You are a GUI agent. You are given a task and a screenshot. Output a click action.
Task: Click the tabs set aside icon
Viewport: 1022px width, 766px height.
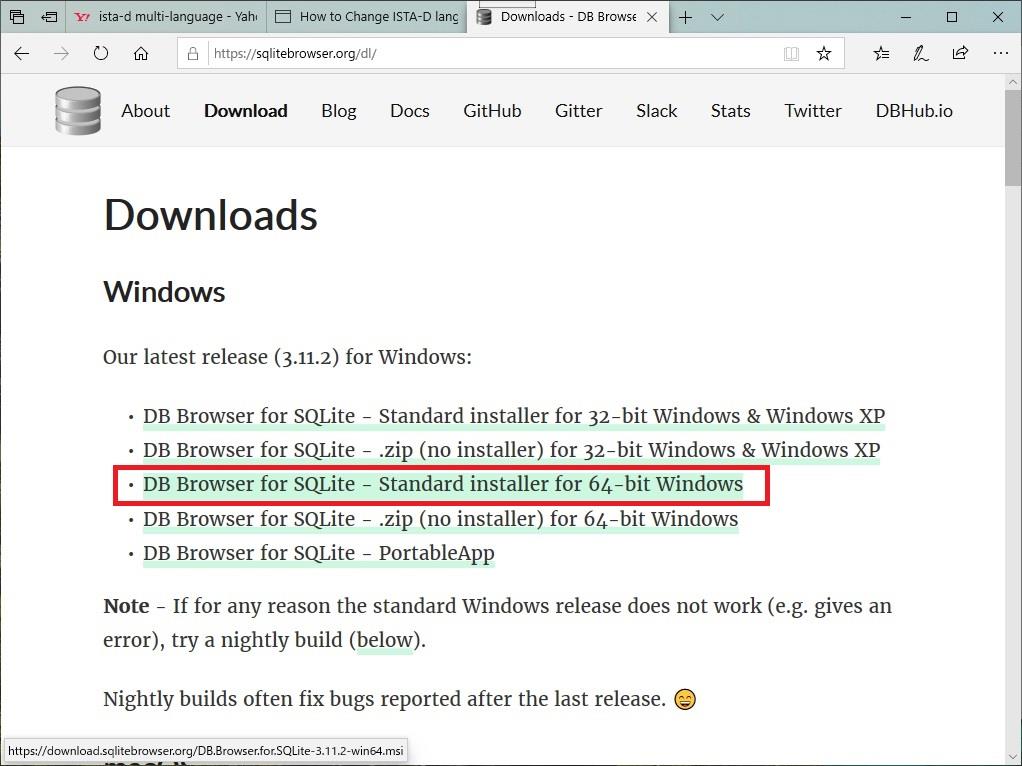pos(17,17)
